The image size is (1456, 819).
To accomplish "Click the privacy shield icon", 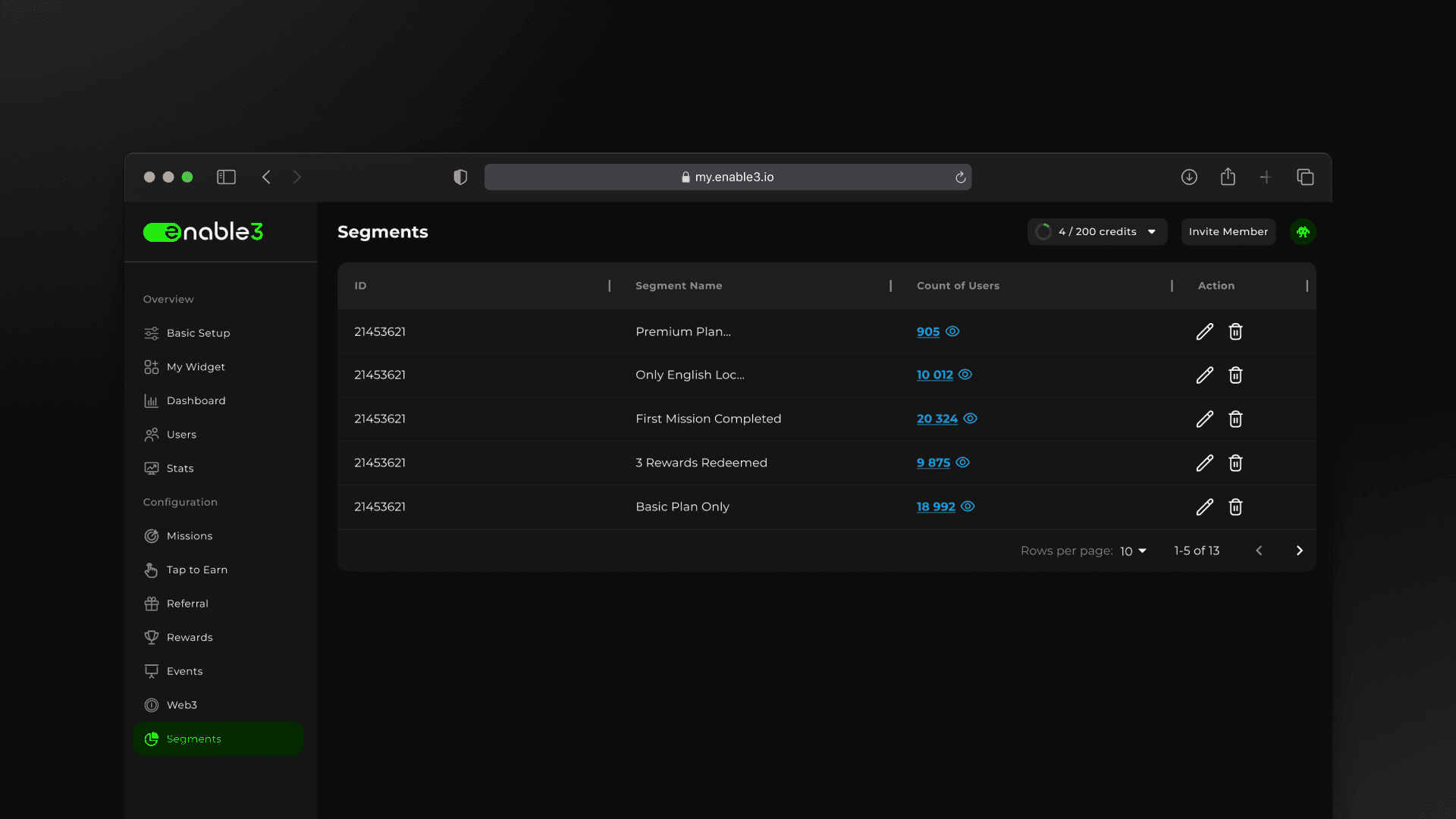I will pyautogui.click(x=460, y=177).
